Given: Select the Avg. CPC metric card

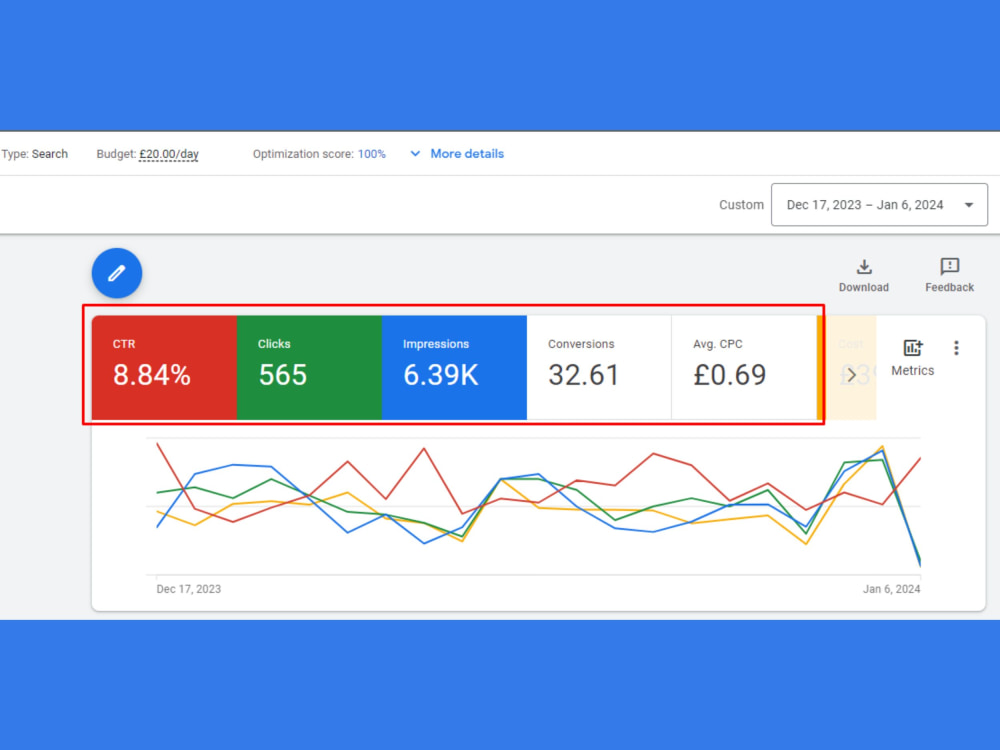Looking at the screenshot, I should click(x=744, y=367).
